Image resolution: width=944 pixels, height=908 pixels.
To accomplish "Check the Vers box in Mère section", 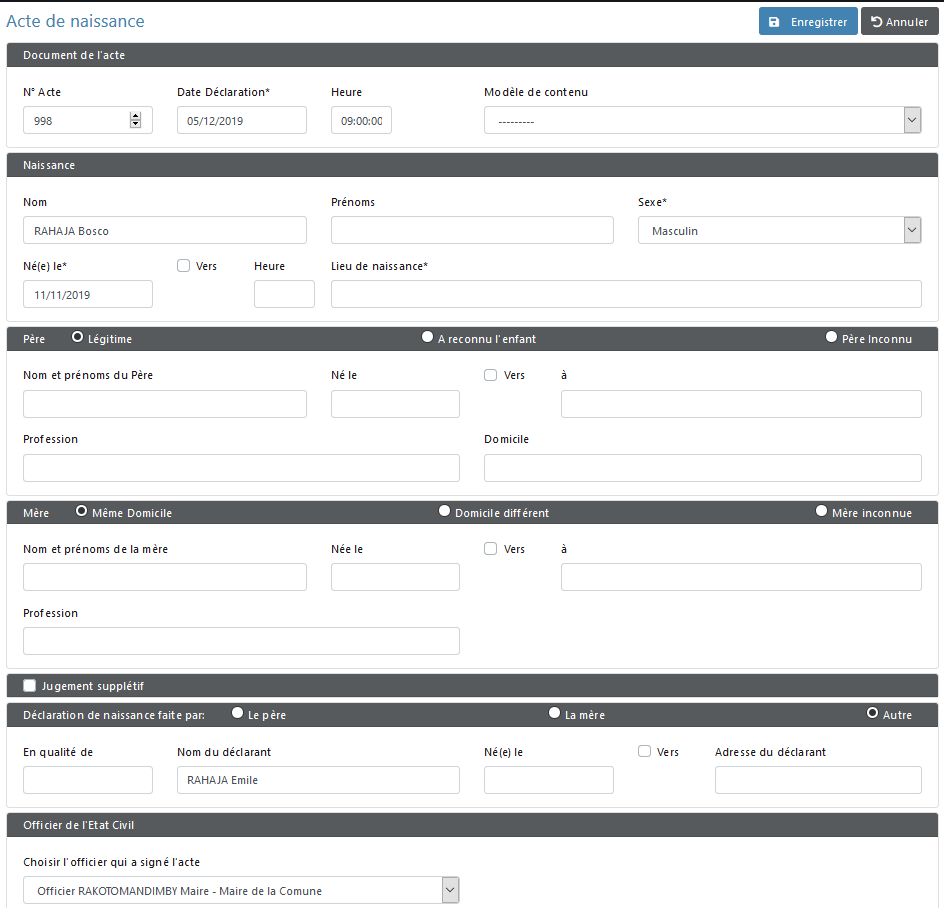I will [x=491, y=549].
